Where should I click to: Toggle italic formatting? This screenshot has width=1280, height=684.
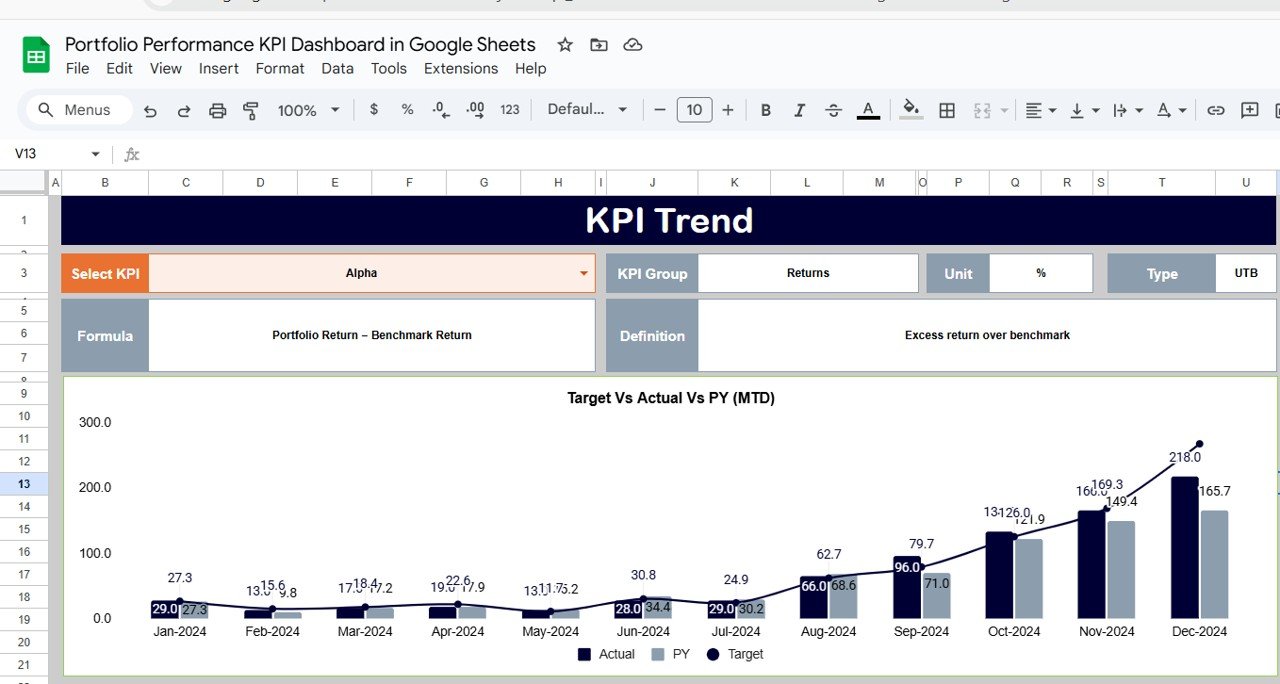pos(800,110)
